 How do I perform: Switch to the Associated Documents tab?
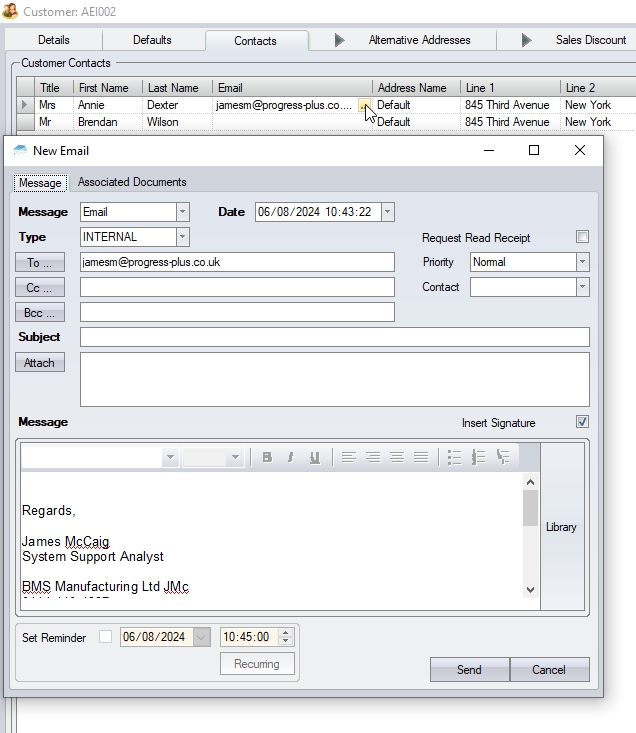pyautogui.click(x=132, y=182)
